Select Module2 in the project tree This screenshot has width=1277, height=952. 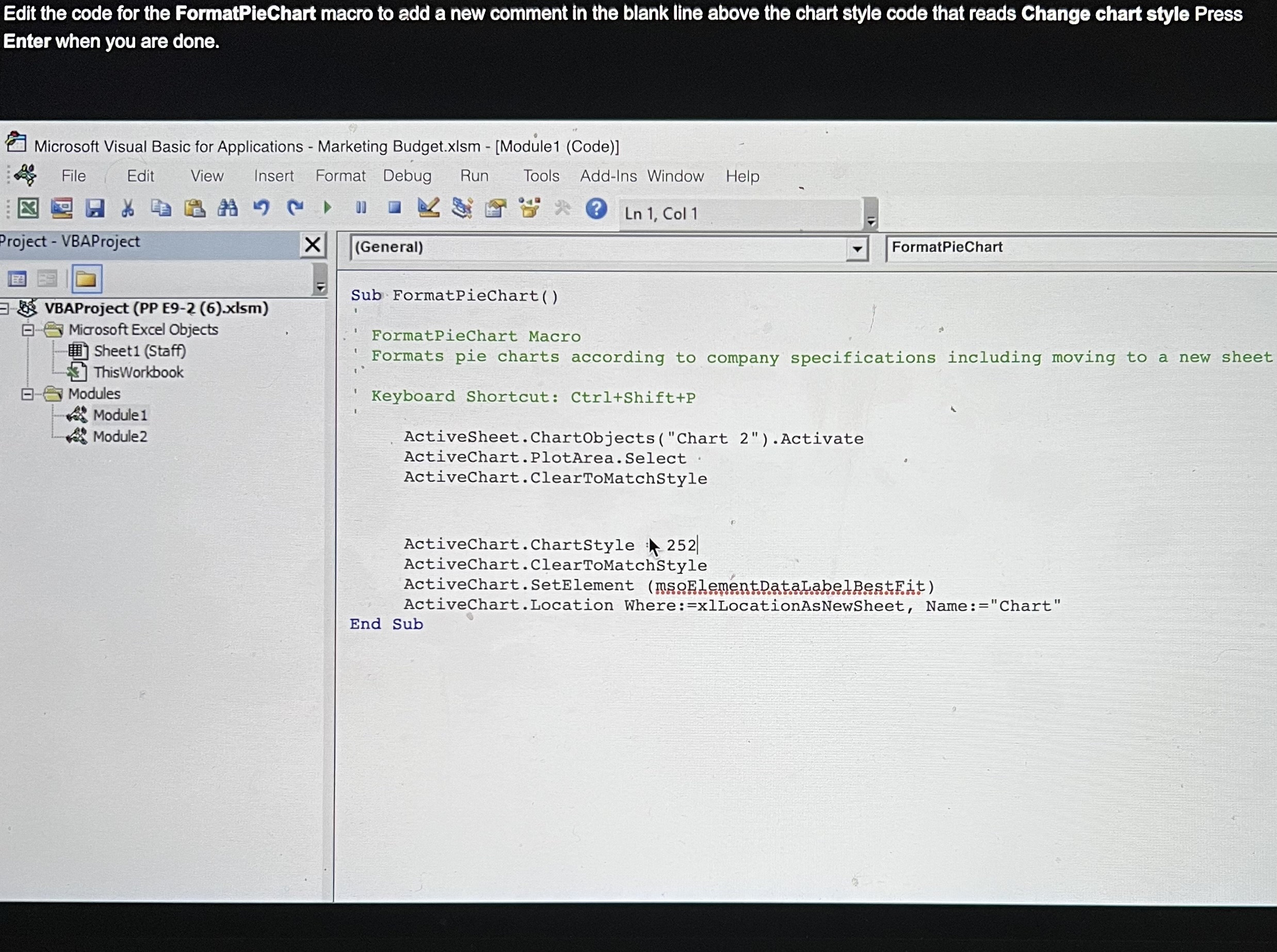(120, 437)
